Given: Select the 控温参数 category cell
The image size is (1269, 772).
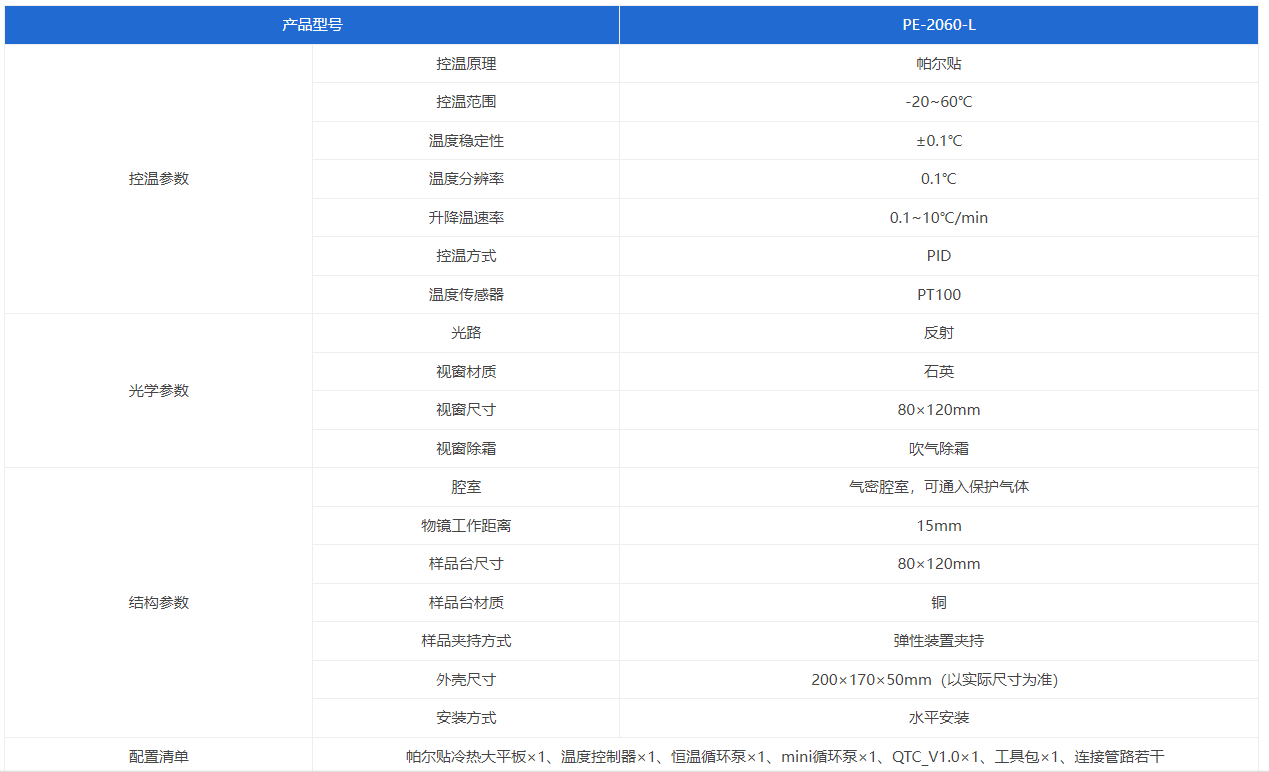Looking at the screenshot, I should 158,179.
